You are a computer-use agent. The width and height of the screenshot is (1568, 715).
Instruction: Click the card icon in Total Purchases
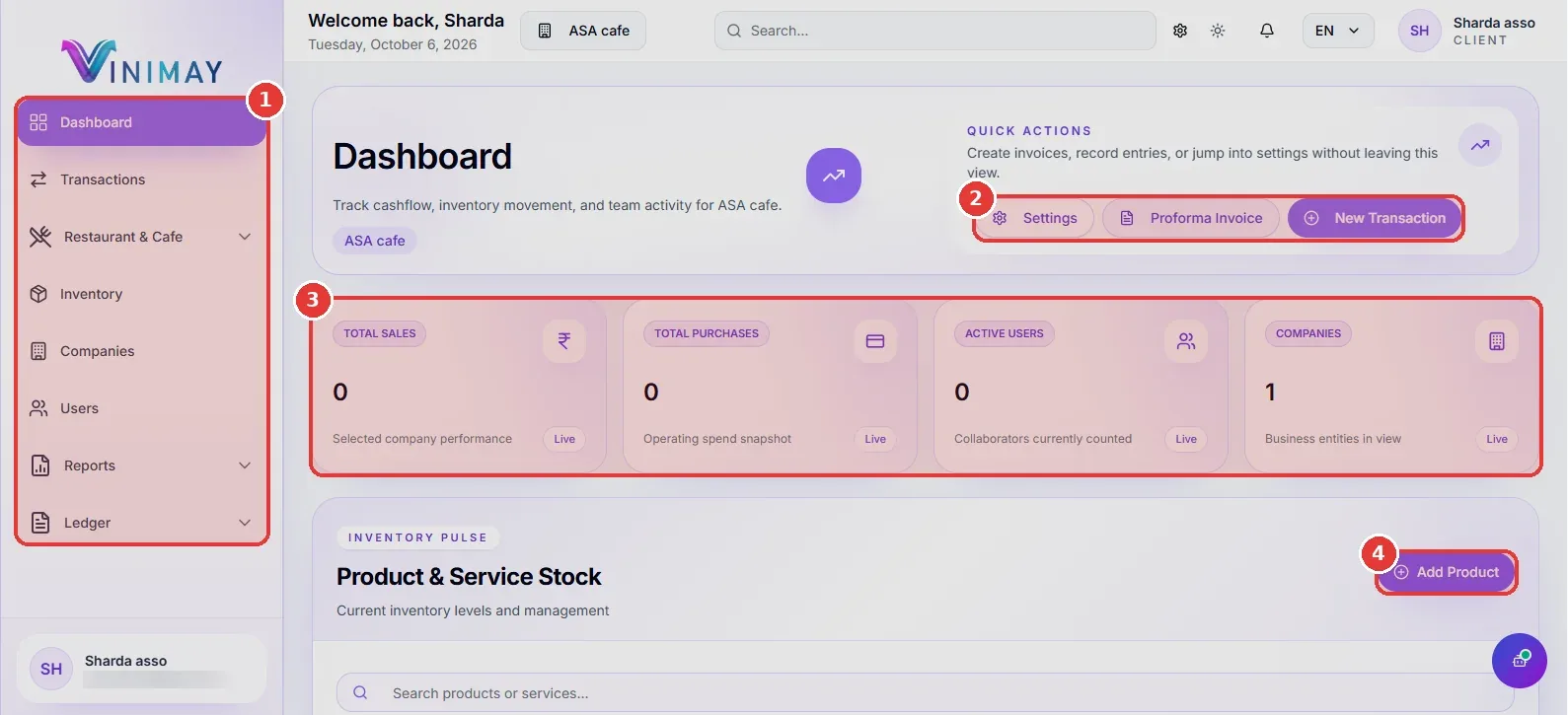tap(875, 341)
